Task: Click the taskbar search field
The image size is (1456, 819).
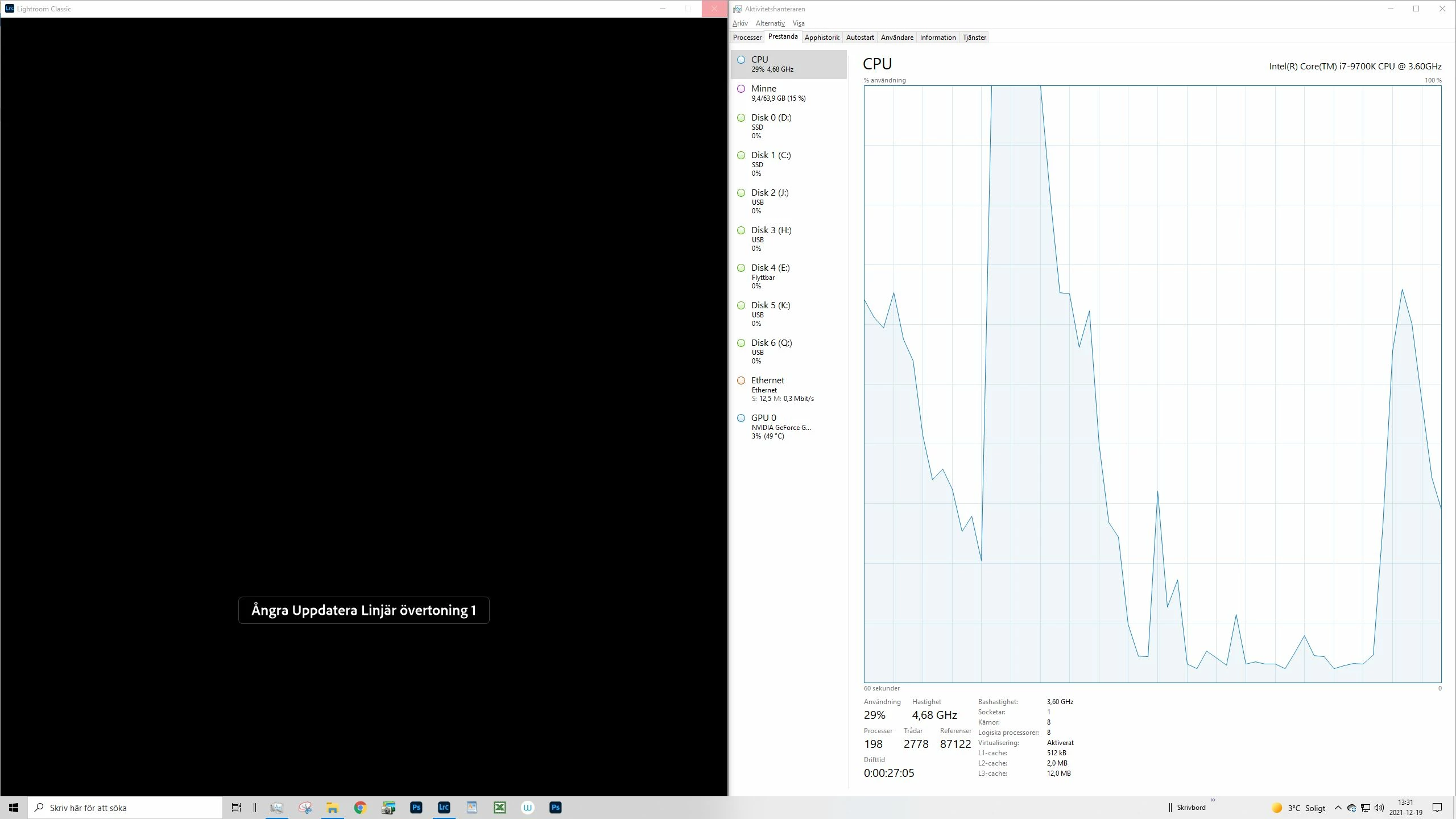Action: coord(125,808)
